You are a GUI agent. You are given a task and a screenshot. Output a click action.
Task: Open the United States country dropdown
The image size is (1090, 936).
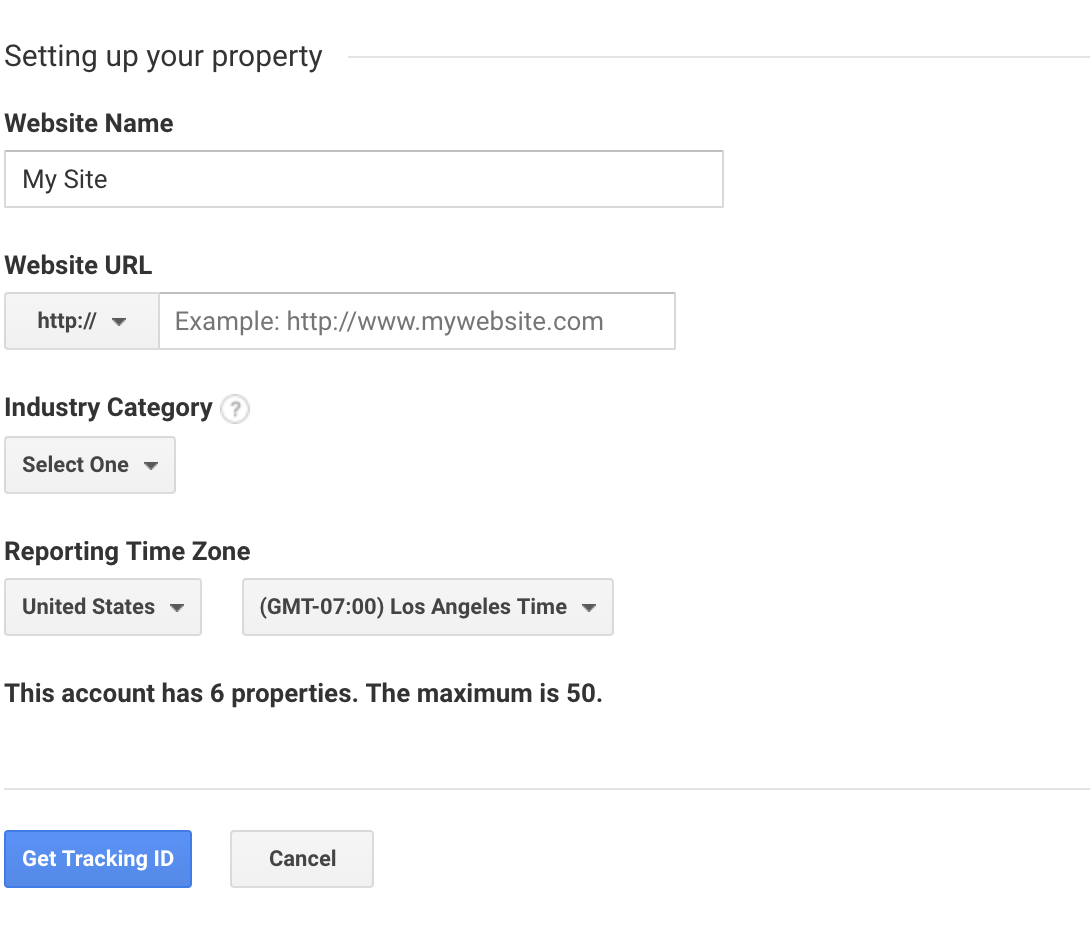click(x=102, y=607)
